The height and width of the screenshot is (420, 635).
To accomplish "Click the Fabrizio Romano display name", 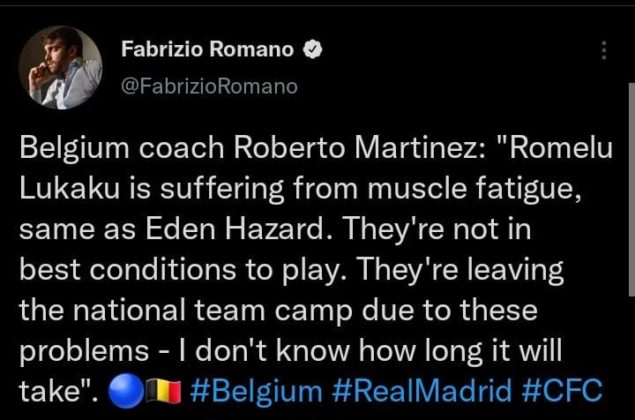I will tap(207, 49).
